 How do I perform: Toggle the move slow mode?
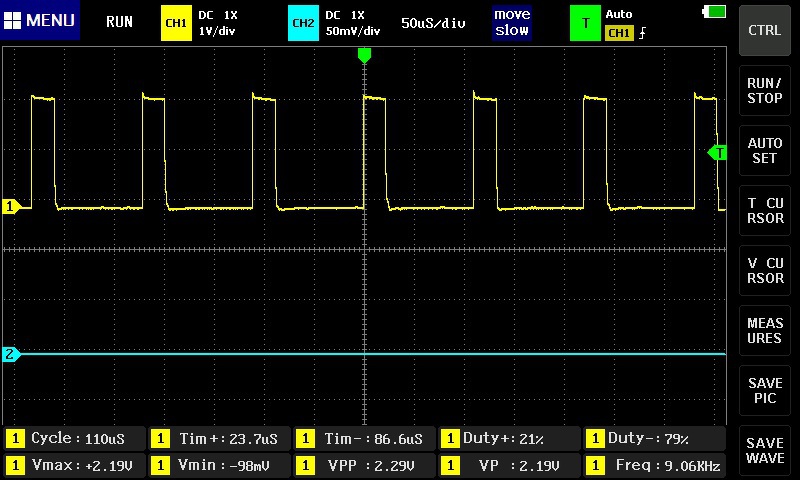click(512, 22)
